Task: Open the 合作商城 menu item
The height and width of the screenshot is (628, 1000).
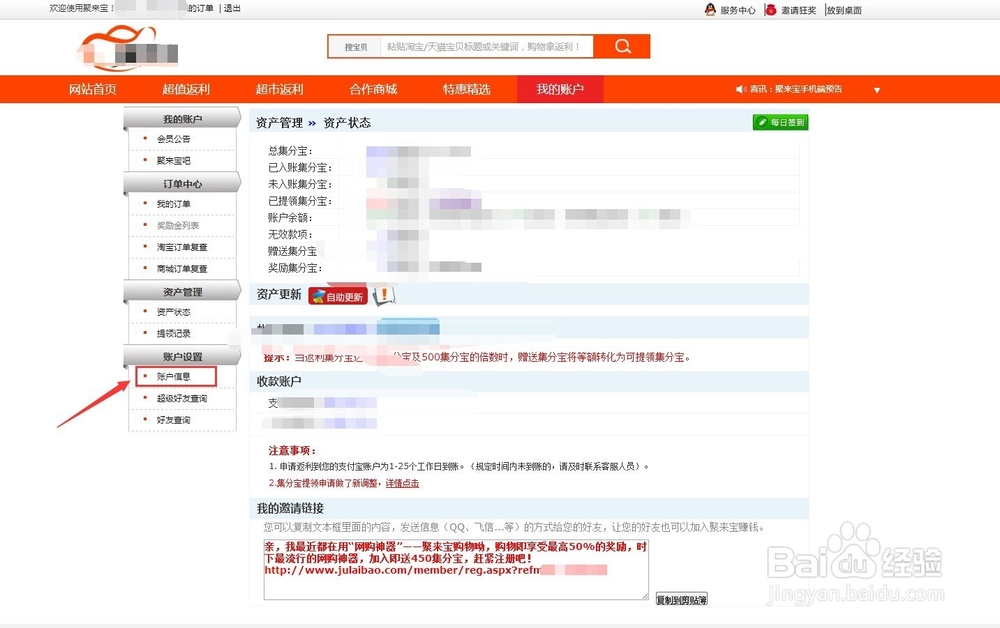Action: (372, 89)
